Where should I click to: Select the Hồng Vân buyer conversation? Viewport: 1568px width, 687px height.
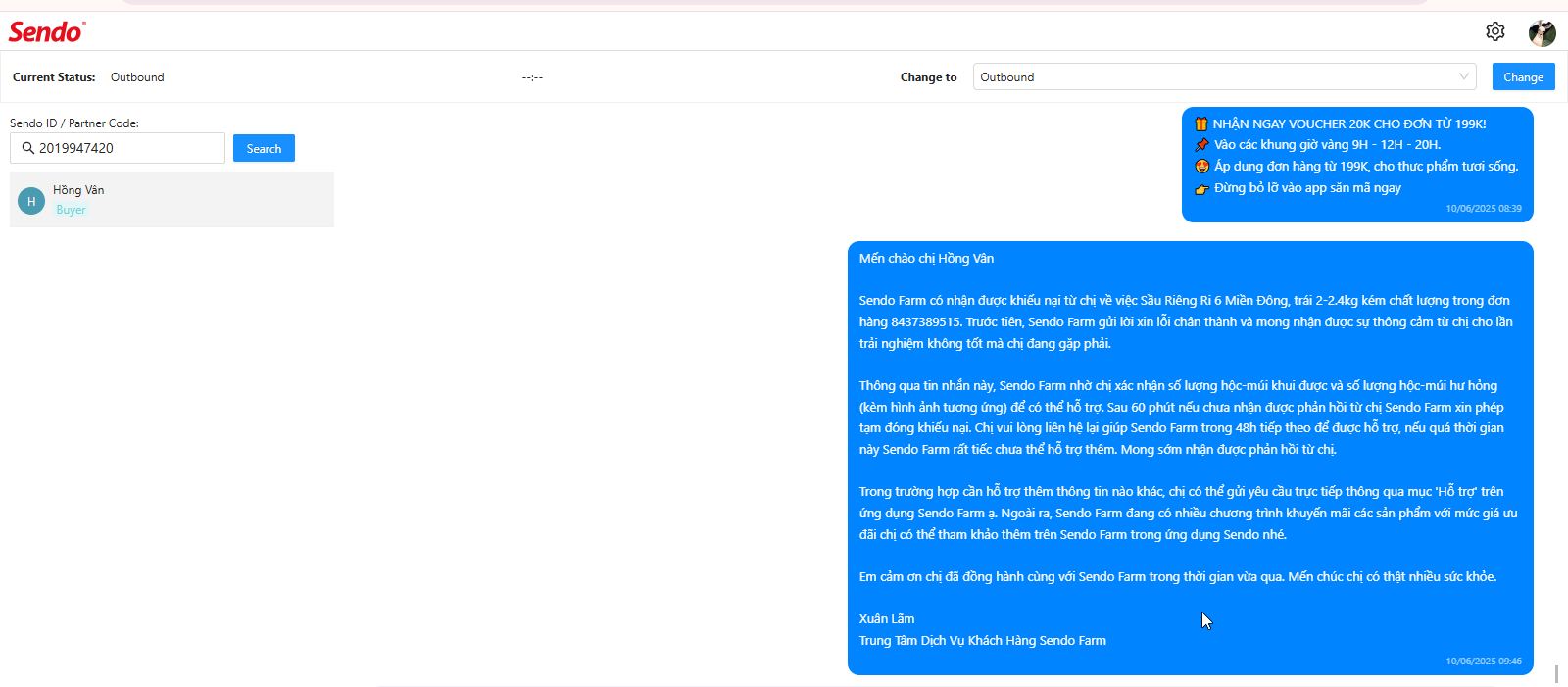click(x=171, y=199)
